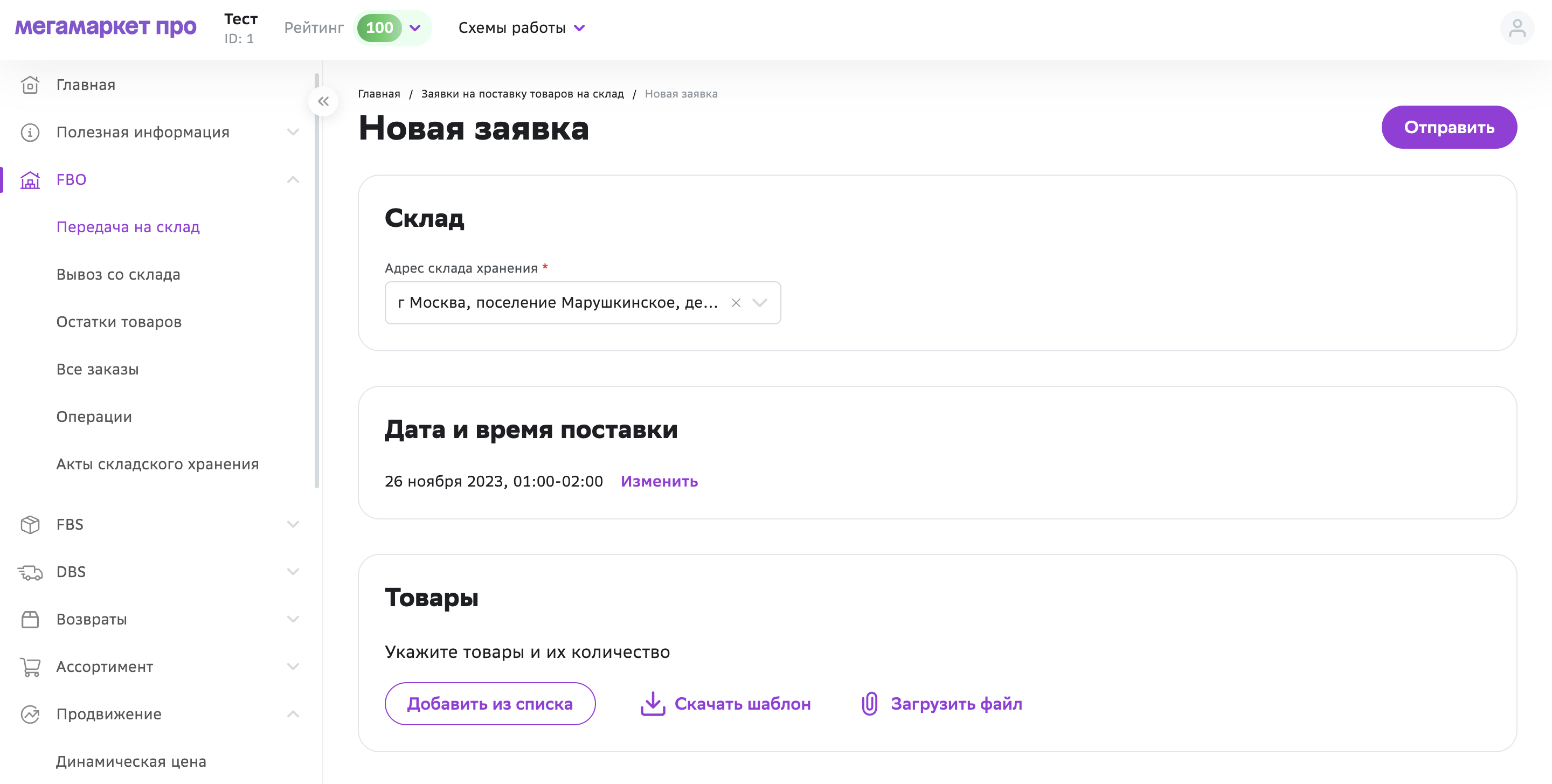Expand the Ассортимент section chevron
This screenshot has width=1552, height=784.
coord(293,667)
